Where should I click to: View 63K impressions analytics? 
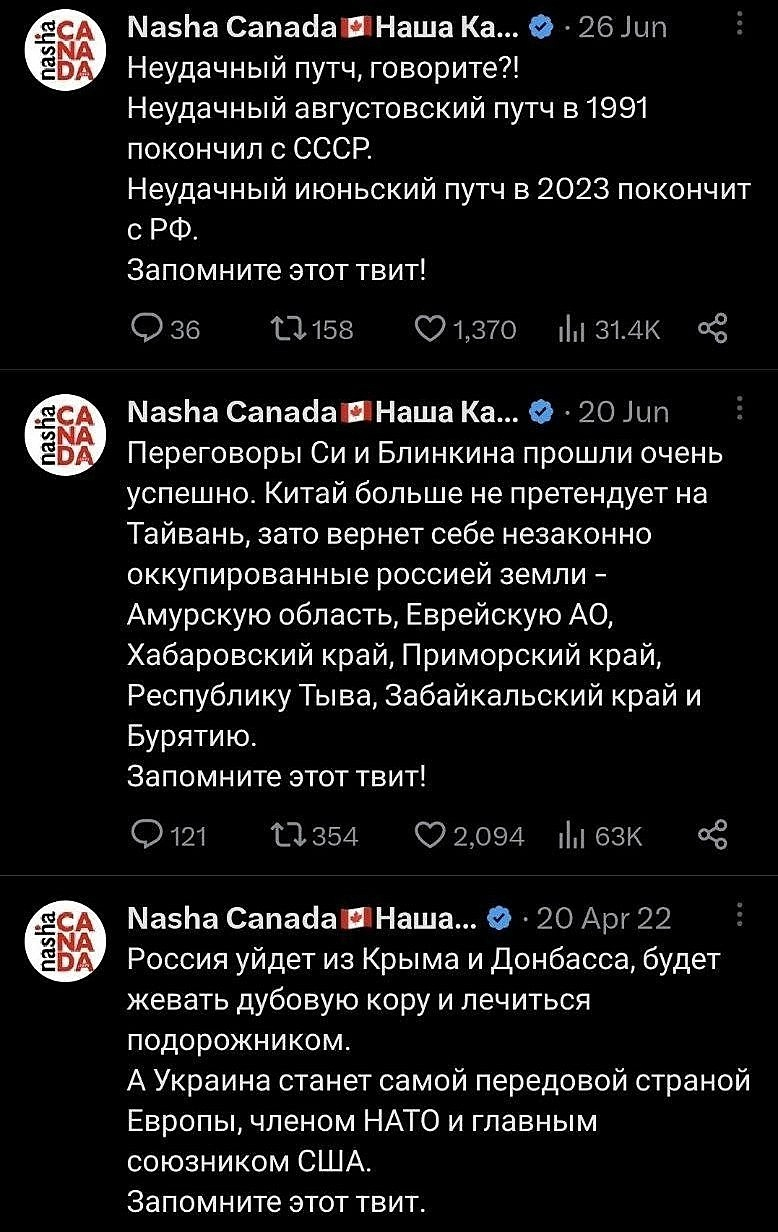571,835
